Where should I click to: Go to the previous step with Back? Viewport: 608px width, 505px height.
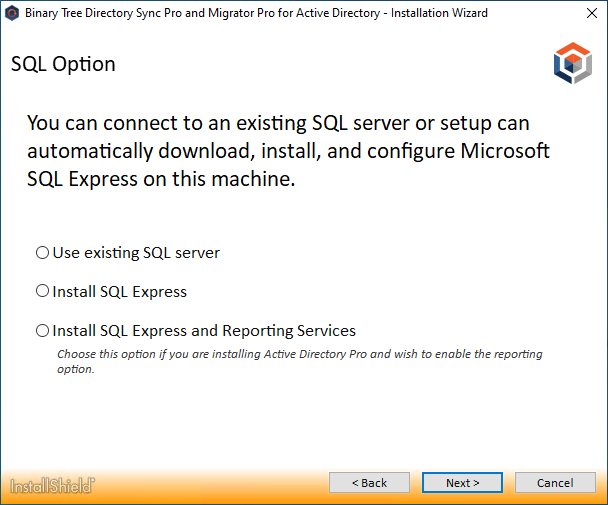[x=369, y=483]
